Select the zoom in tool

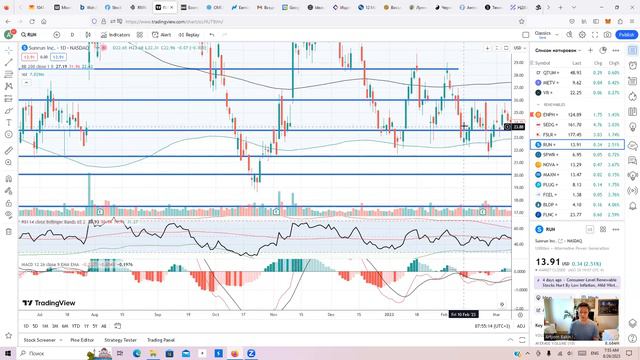click(9, 162)
